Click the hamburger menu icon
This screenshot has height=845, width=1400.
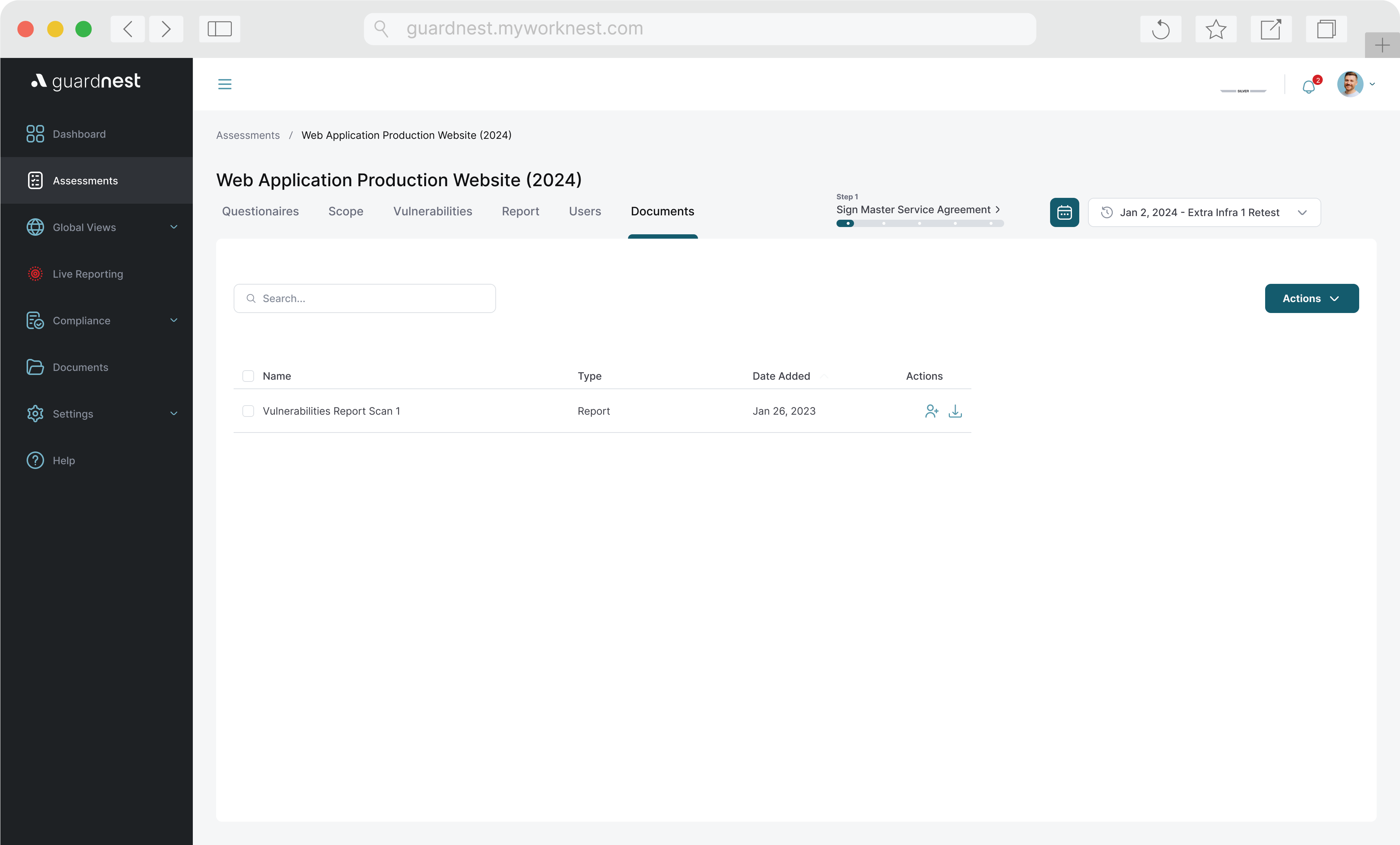[225, 84]
